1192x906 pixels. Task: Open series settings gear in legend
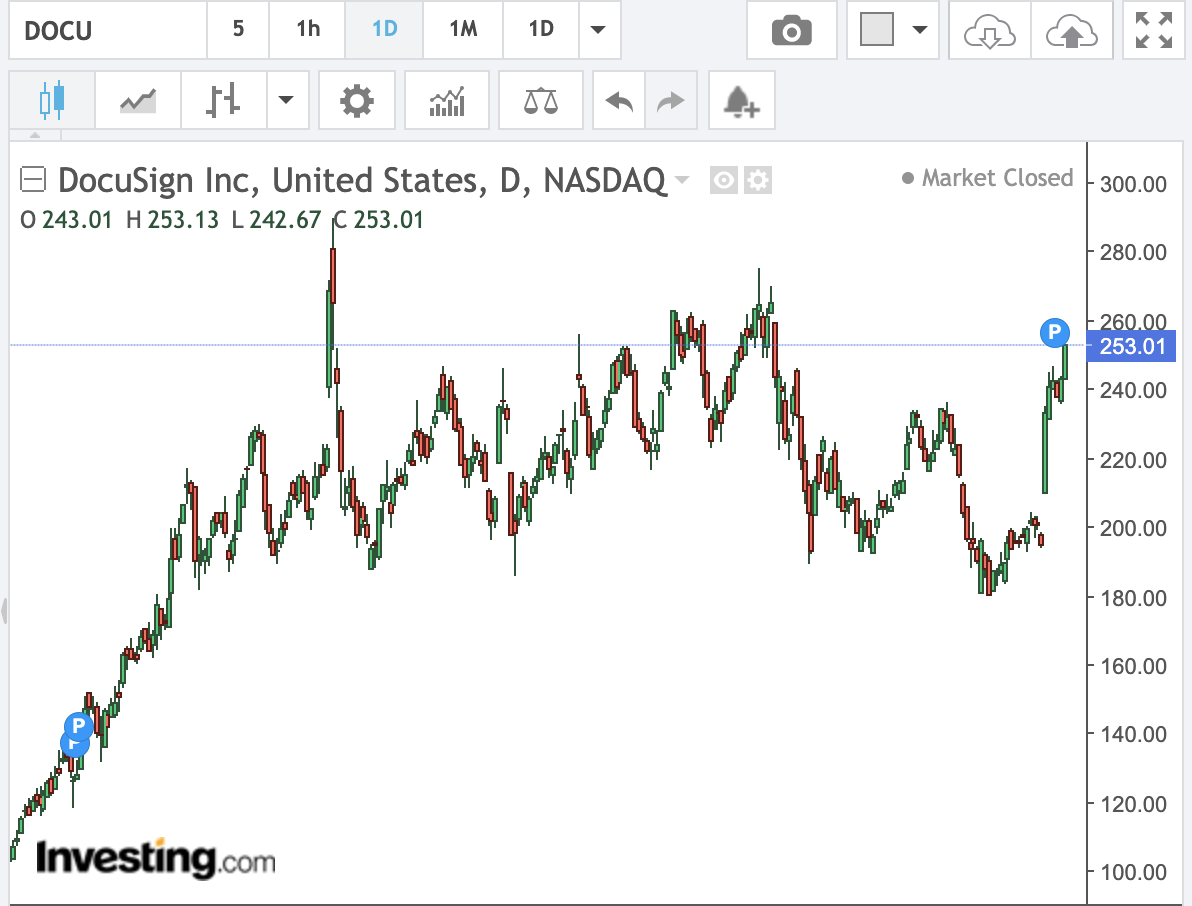tap(757, 180)
